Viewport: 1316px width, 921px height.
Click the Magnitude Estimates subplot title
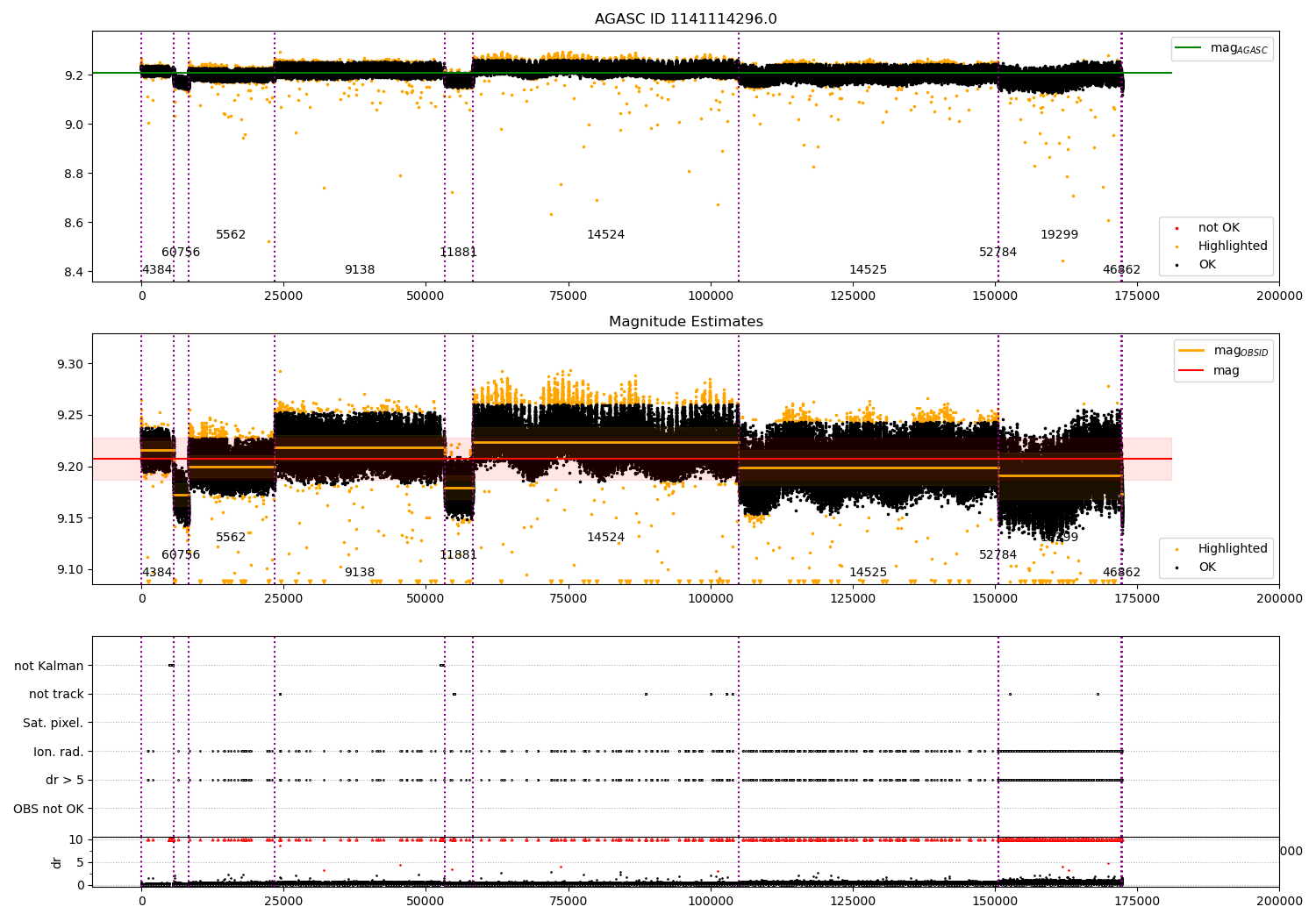pos(685,322)
